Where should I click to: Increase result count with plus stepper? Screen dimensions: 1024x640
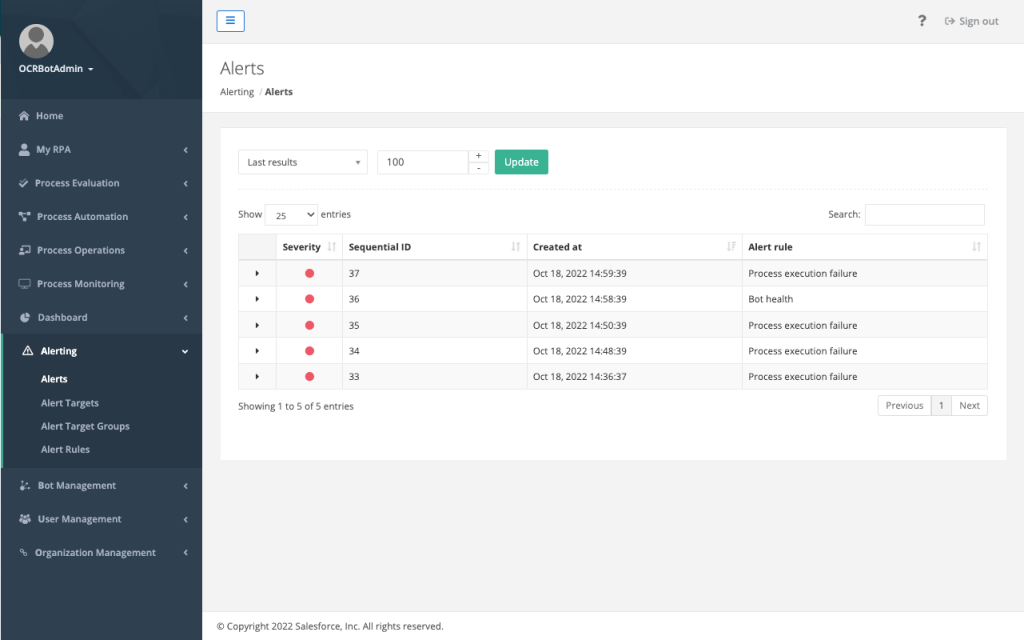(x=479, y=155)
